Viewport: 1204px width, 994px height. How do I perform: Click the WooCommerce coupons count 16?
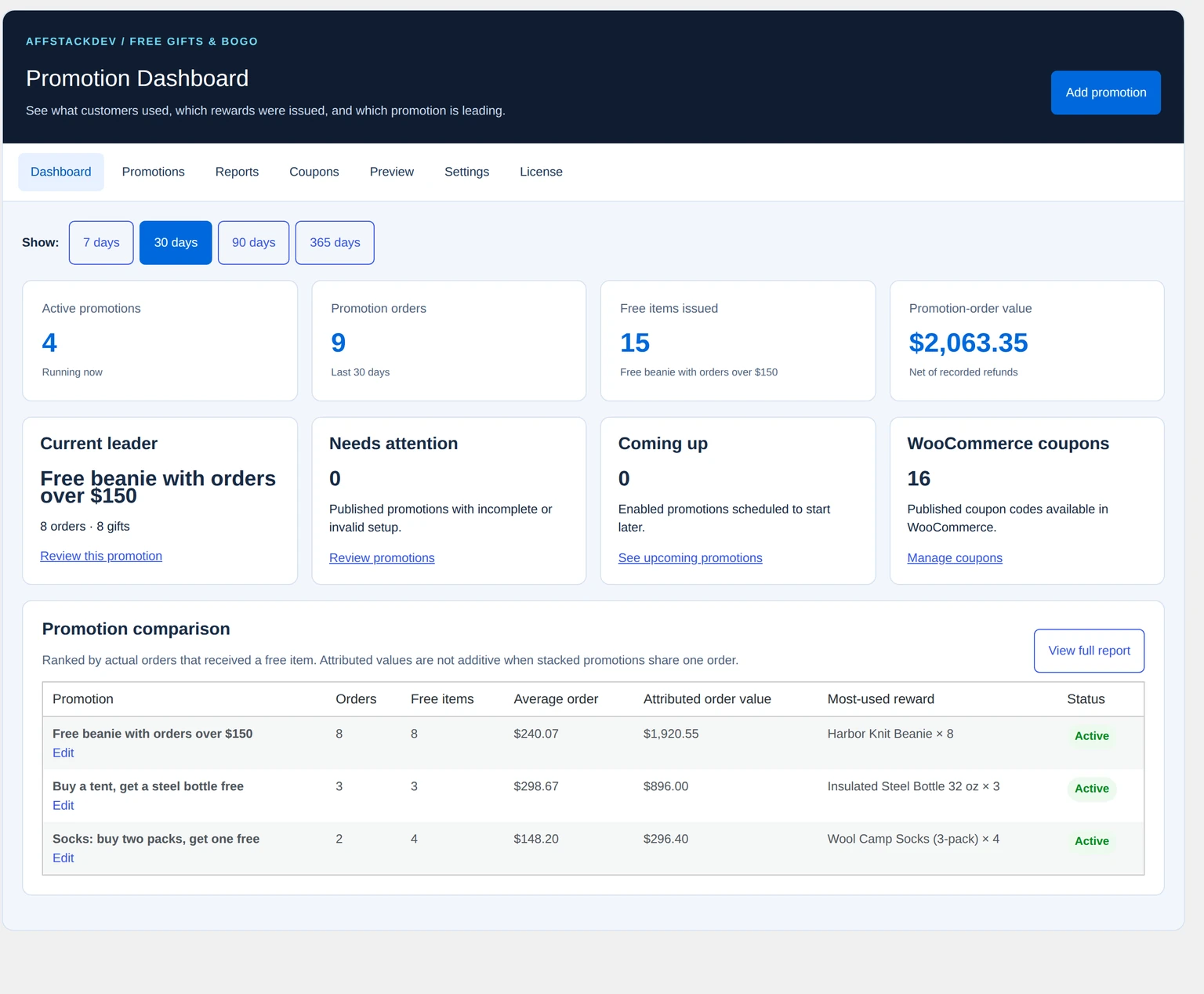[919, 478]
